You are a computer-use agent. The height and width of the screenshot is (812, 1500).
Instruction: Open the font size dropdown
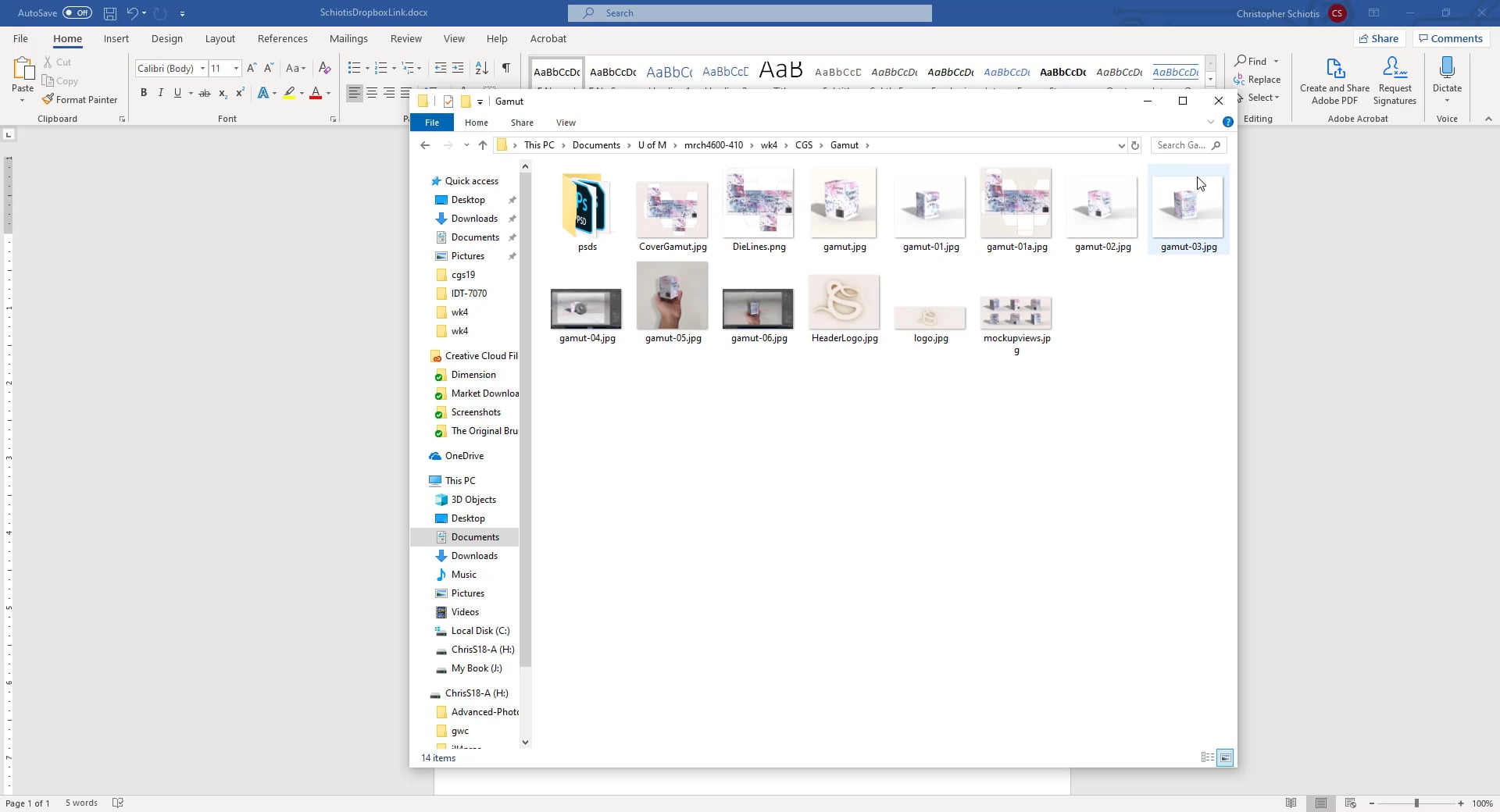point(236,69)
